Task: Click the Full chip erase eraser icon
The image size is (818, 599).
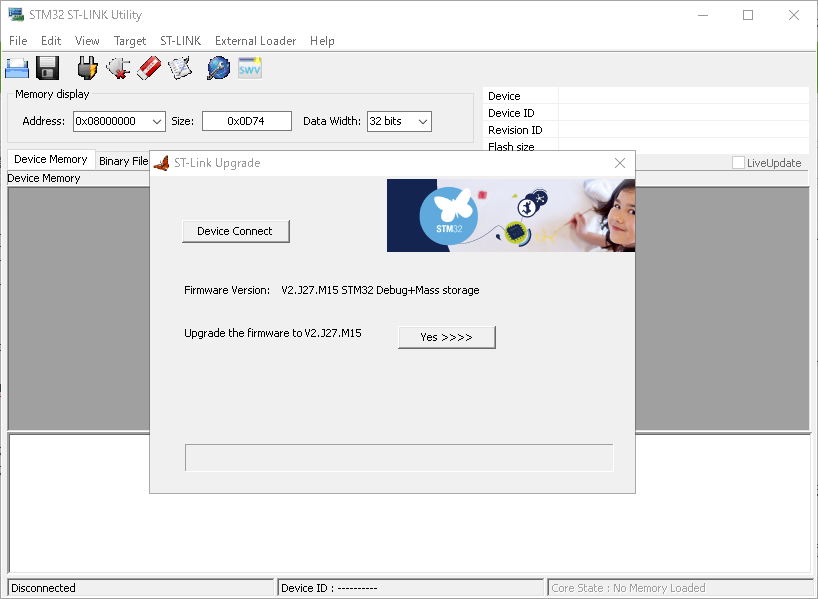Action: pos(149,68)
